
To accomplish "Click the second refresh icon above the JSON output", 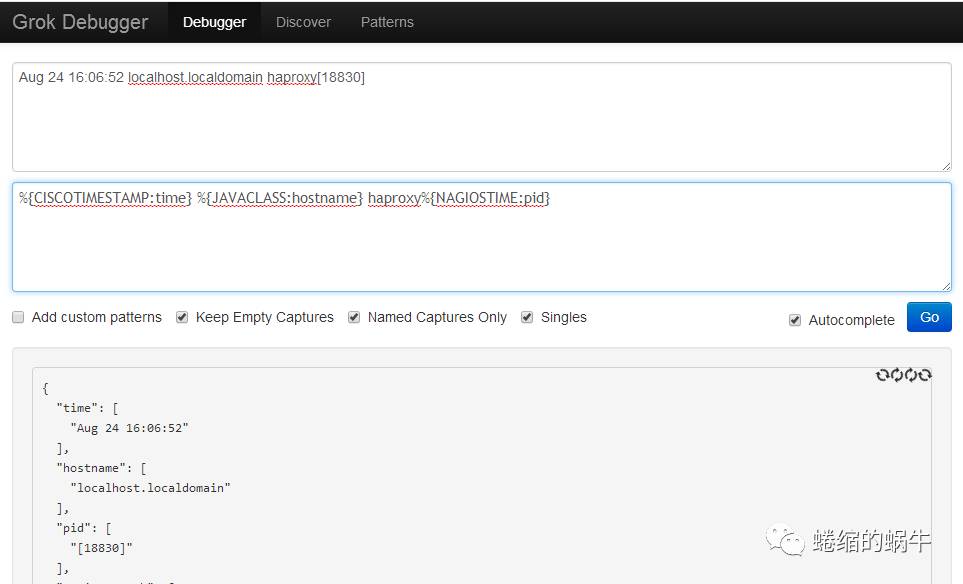I will pyautogui.click(x=896, y=375).
